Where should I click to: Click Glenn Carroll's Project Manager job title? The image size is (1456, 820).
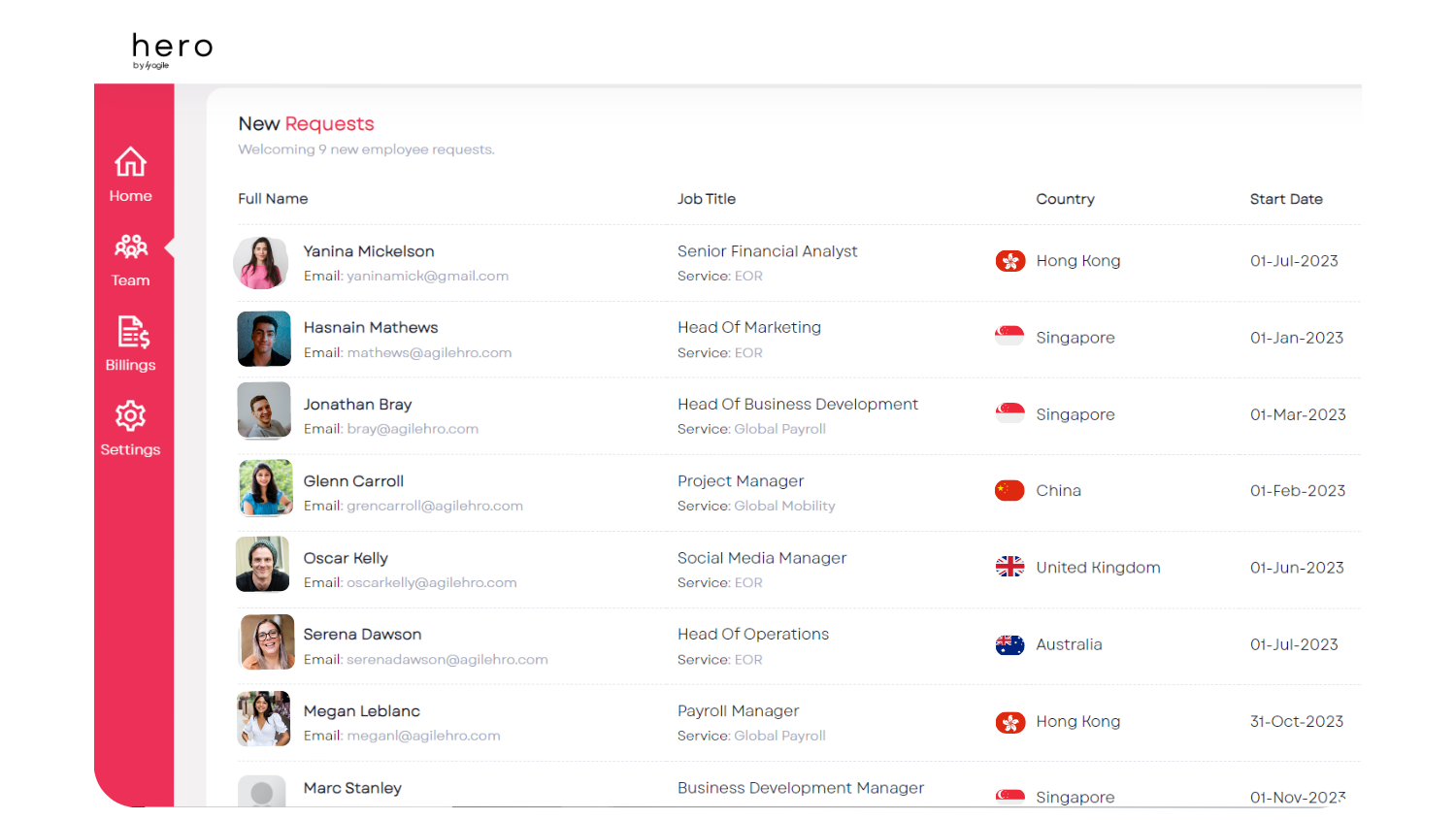coord(741,481)
